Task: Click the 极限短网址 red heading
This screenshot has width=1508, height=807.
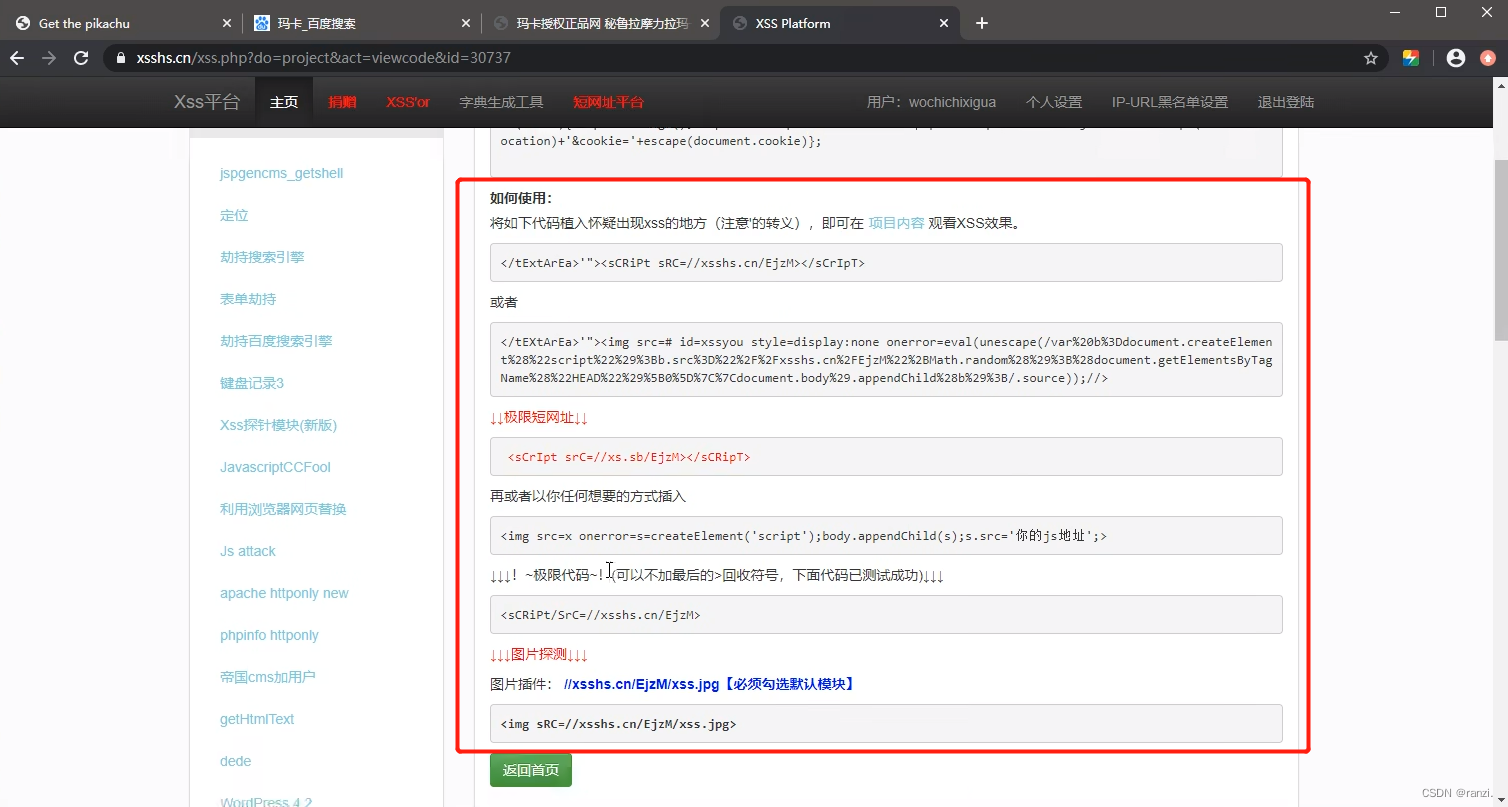Action: click(539, 417)
